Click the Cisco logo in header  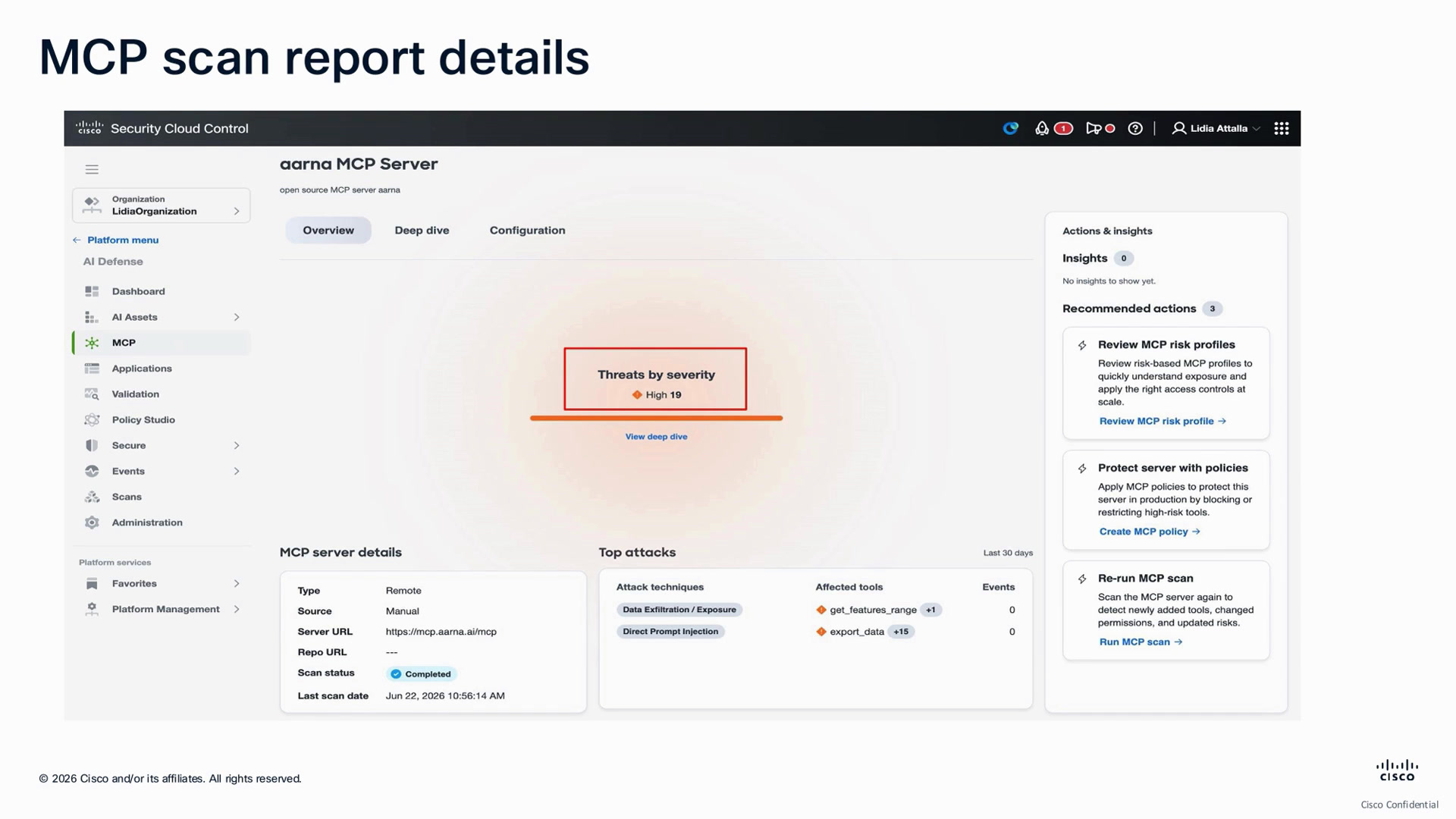point(89,127)
